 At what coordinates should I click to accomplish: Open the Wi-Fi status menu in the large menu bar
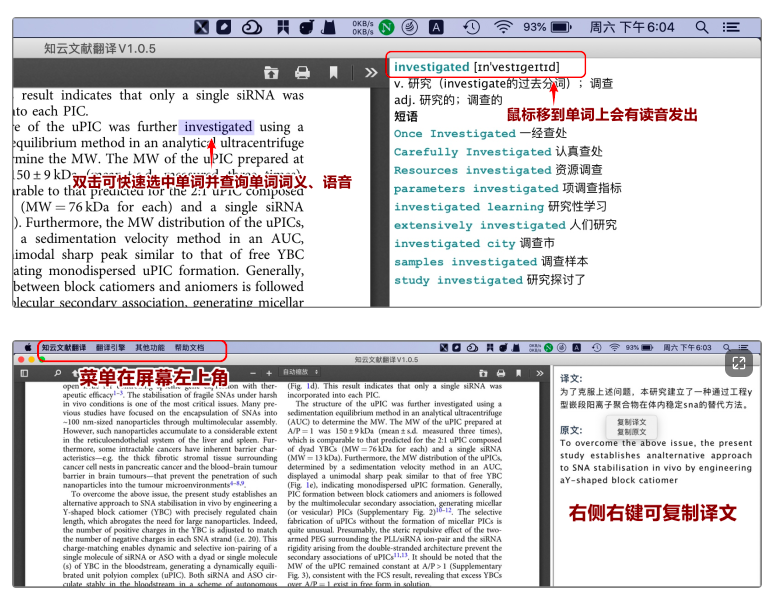(503, 27)
